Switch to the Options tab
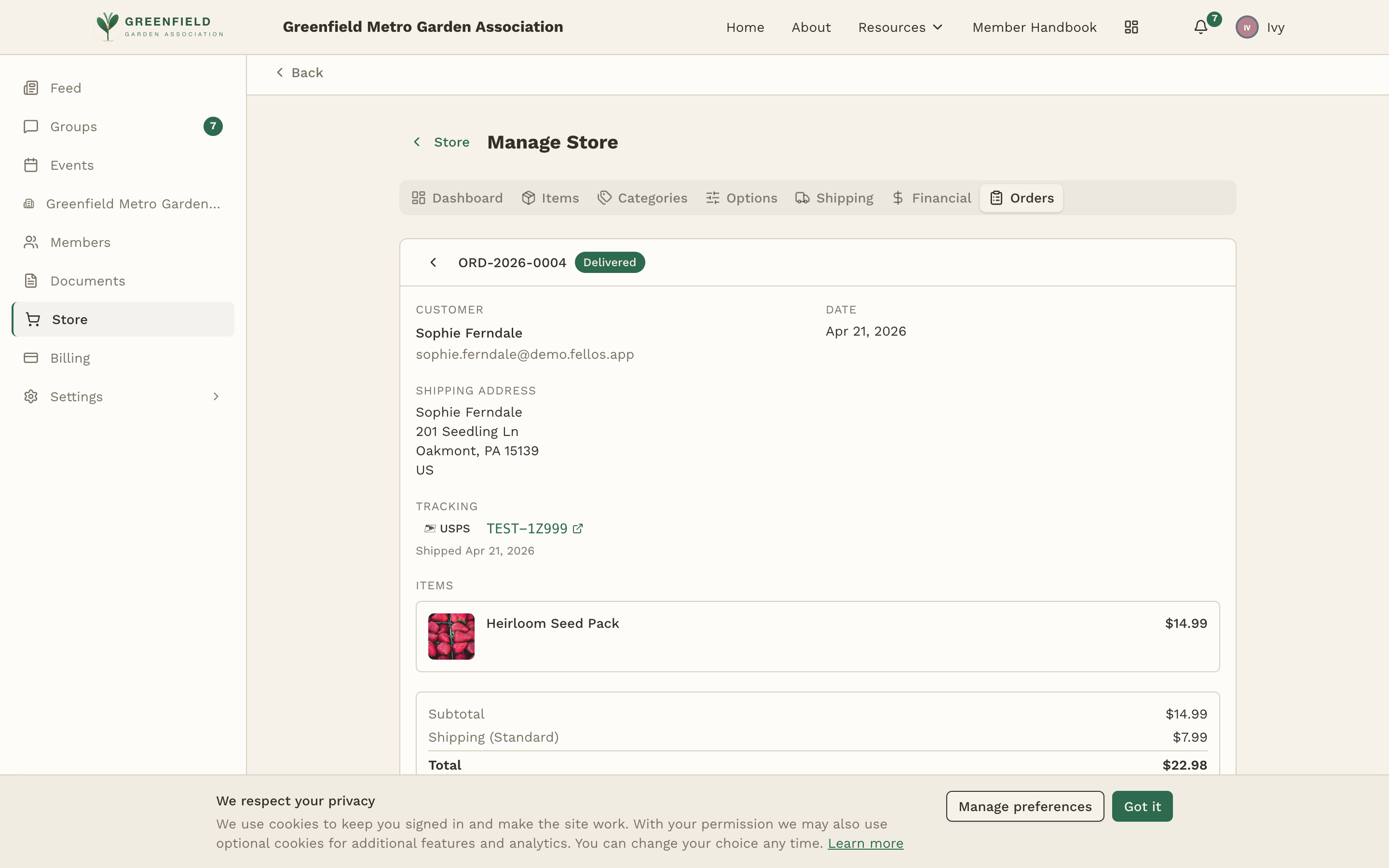 (x=741, y=198)
